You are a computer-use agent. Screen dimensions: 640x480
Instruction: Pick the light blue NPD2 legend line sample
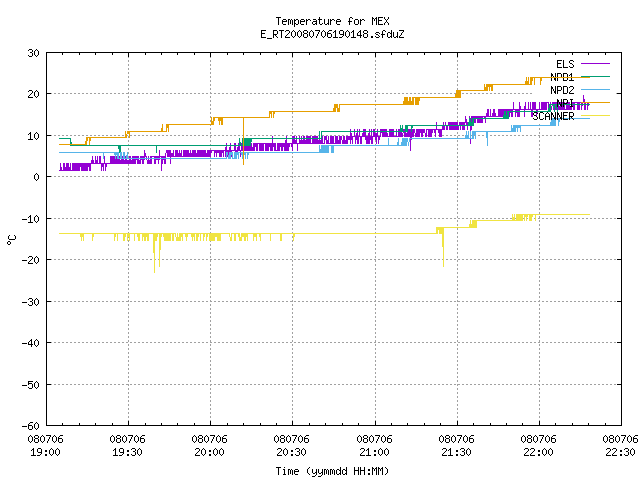point(595,90)
